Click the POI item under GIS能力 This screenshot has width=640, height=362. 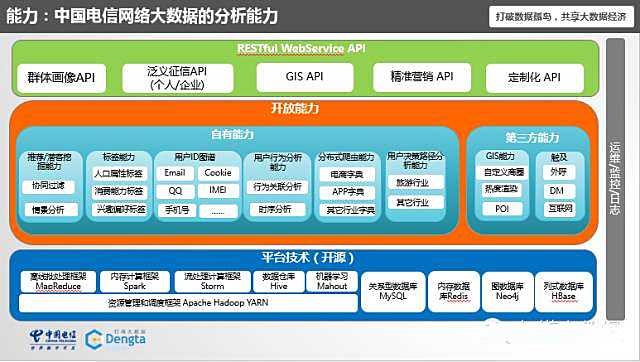502,209
